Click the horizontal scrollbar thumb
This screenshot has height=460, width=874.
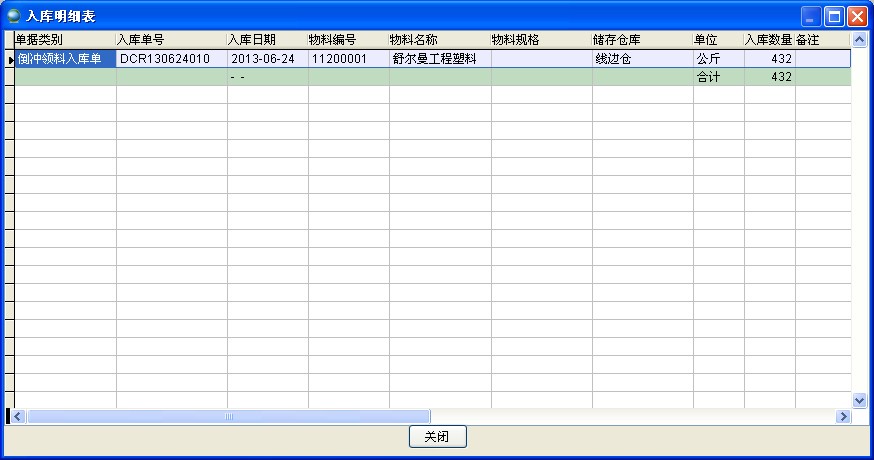pyautogui.click(x=228, y=416)
